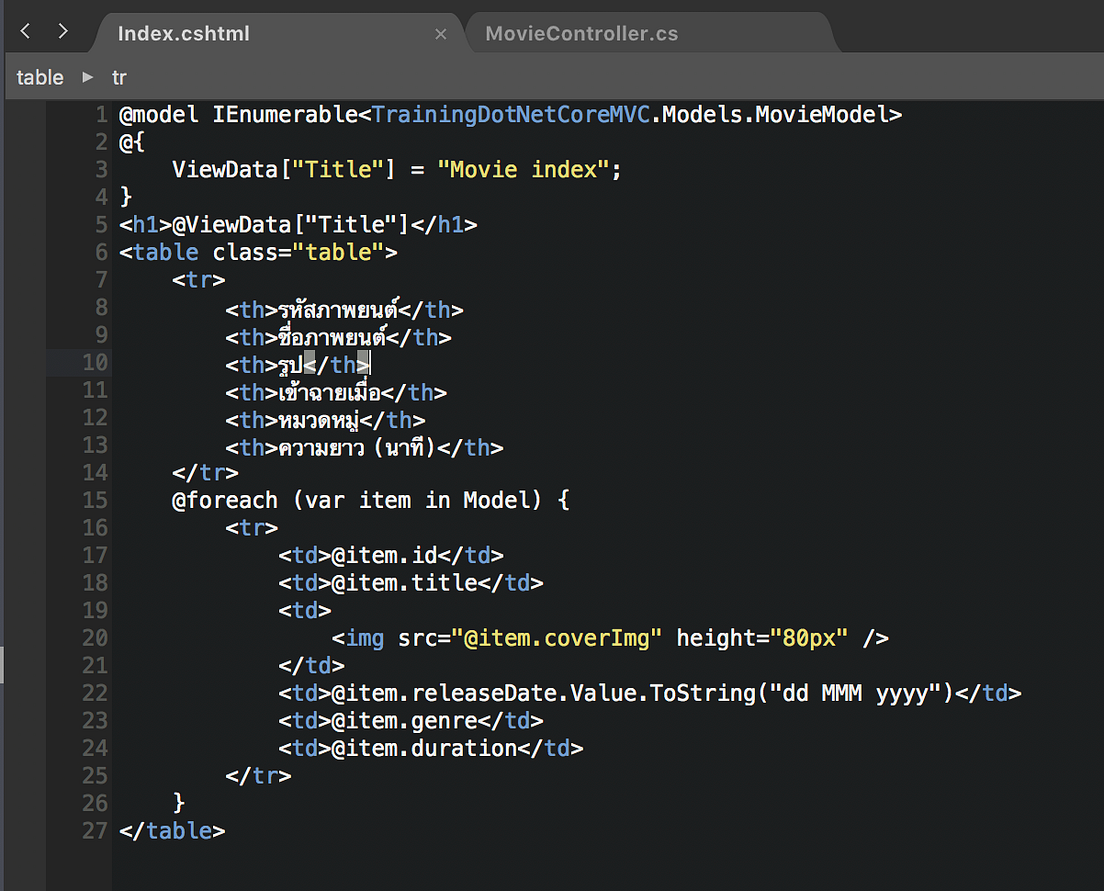This screenshot has height=891, width=1104.
Task: Click the back navigation arrow
Action: click(x=24, y=29)
